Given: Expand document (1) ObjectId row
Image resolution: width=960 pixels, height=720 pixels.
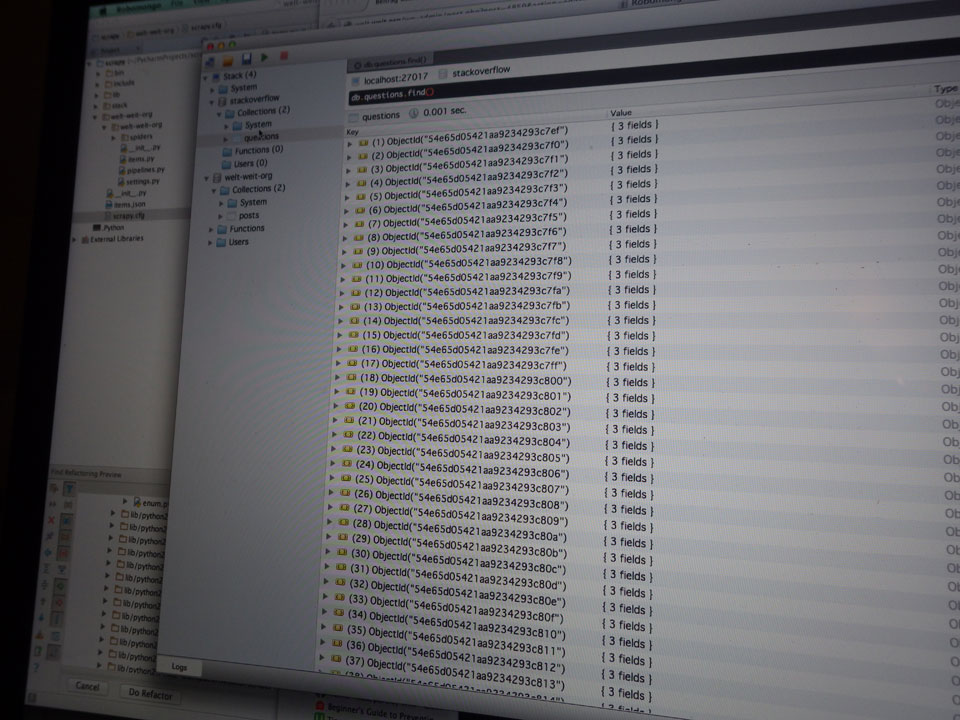Looking at the screenshot, I should (x=349, y=144).
